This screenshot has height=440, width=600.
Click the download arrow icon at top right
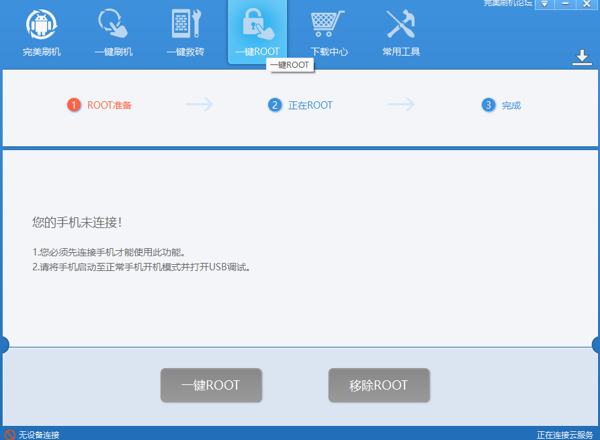tap(582, 58)
